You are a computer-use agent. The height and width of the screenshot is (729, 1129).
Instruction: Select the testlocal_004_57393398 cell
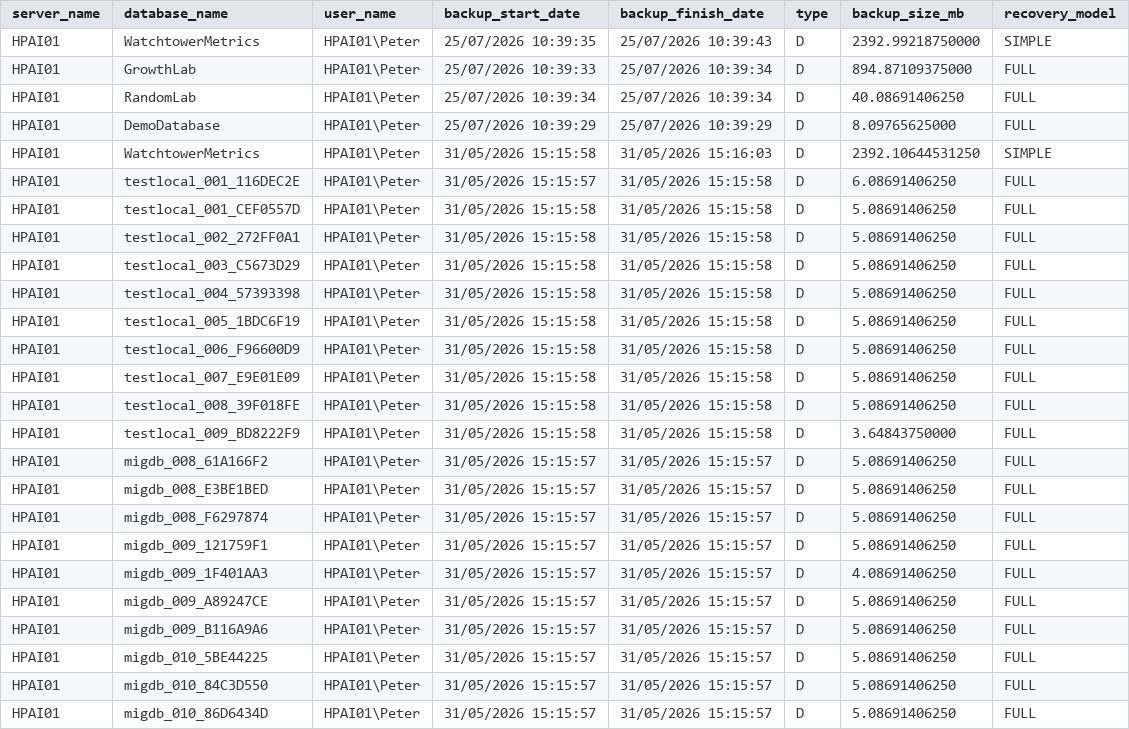click(212, 294)
